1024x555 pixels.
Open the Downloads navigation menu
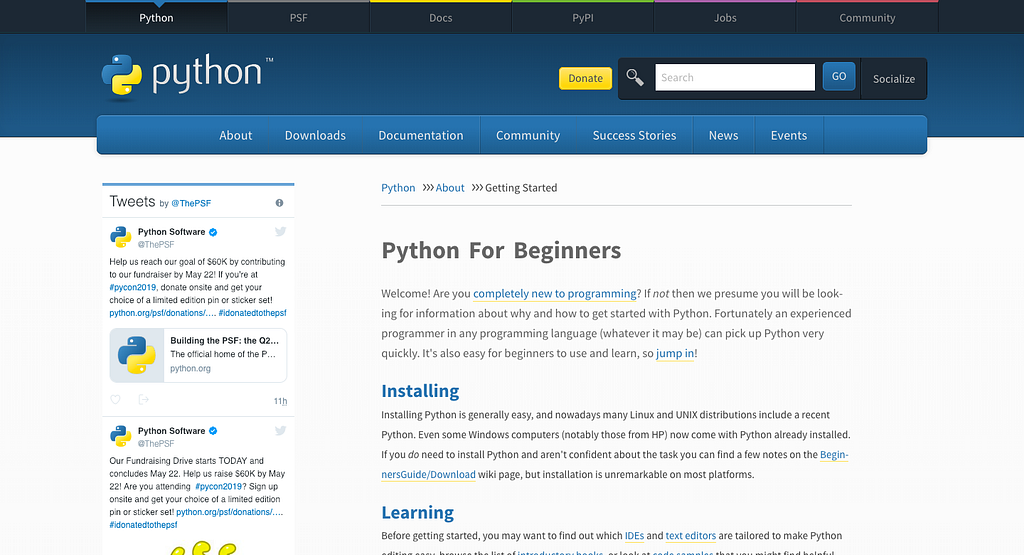[x=315, y=135]
